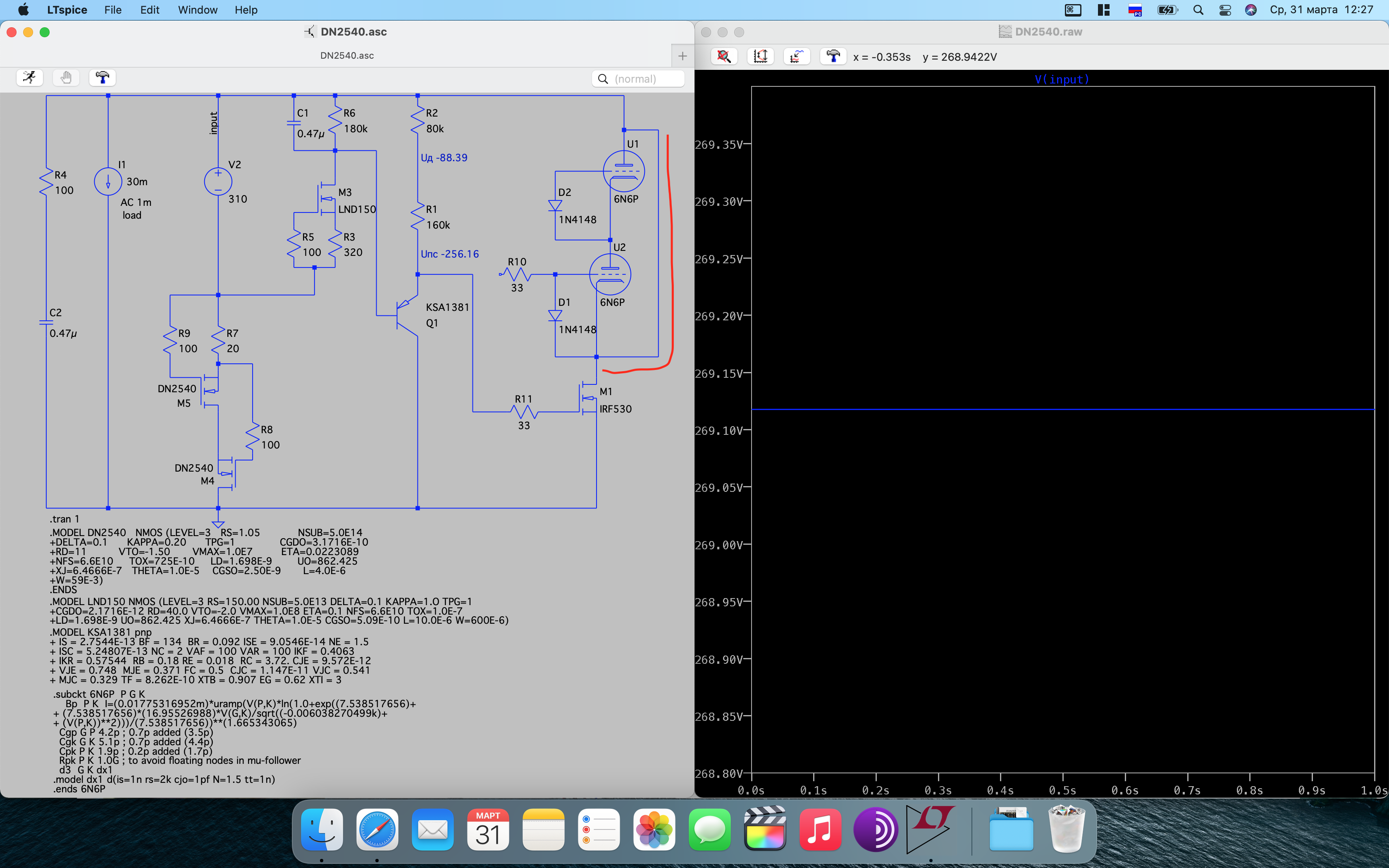Click the .tran 1 simulation directive
Viewport: 1389px width, 868px height.
point(64,519)
